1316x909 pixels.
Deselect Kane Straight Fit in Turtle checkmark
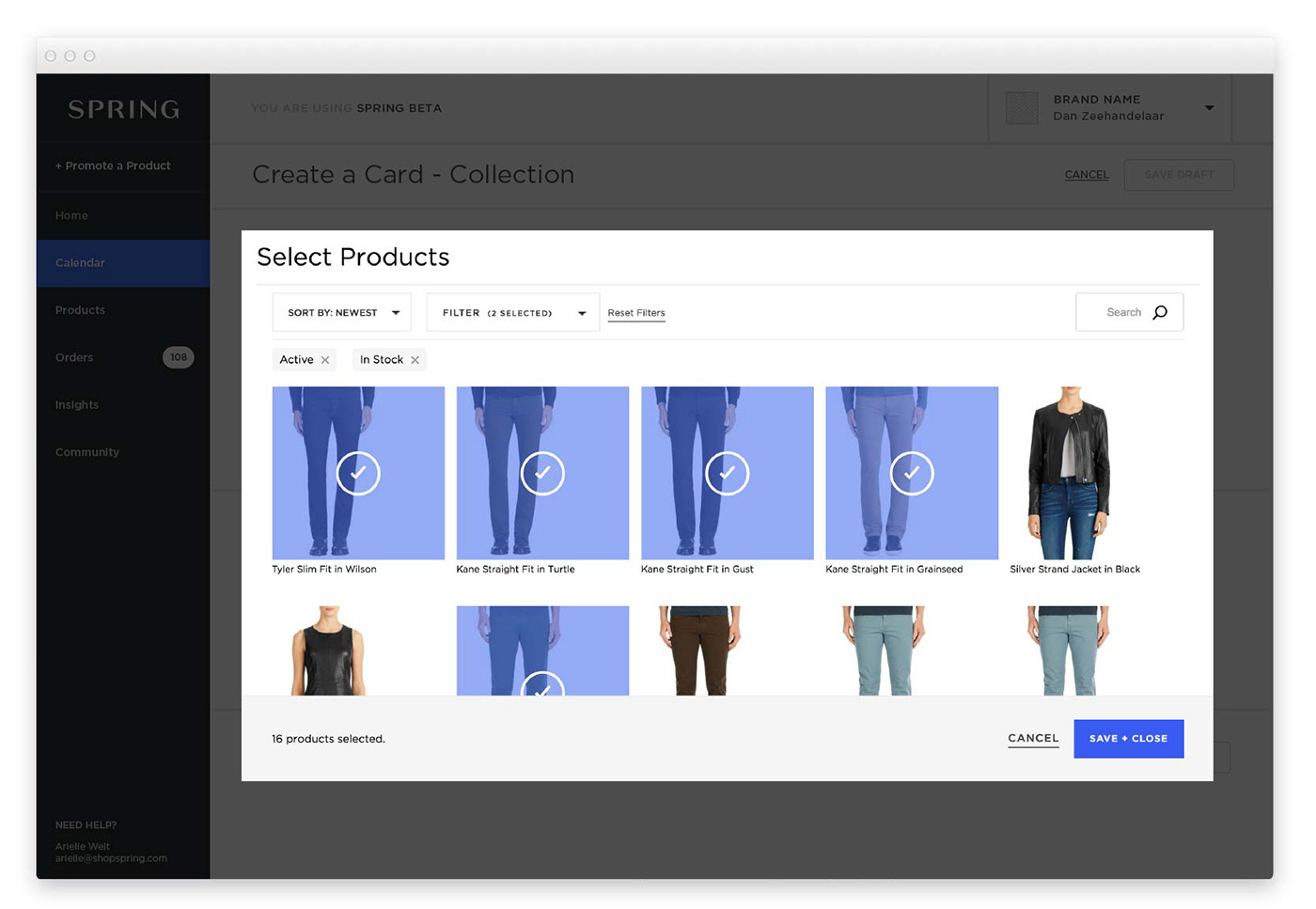[x=542, y=473]
